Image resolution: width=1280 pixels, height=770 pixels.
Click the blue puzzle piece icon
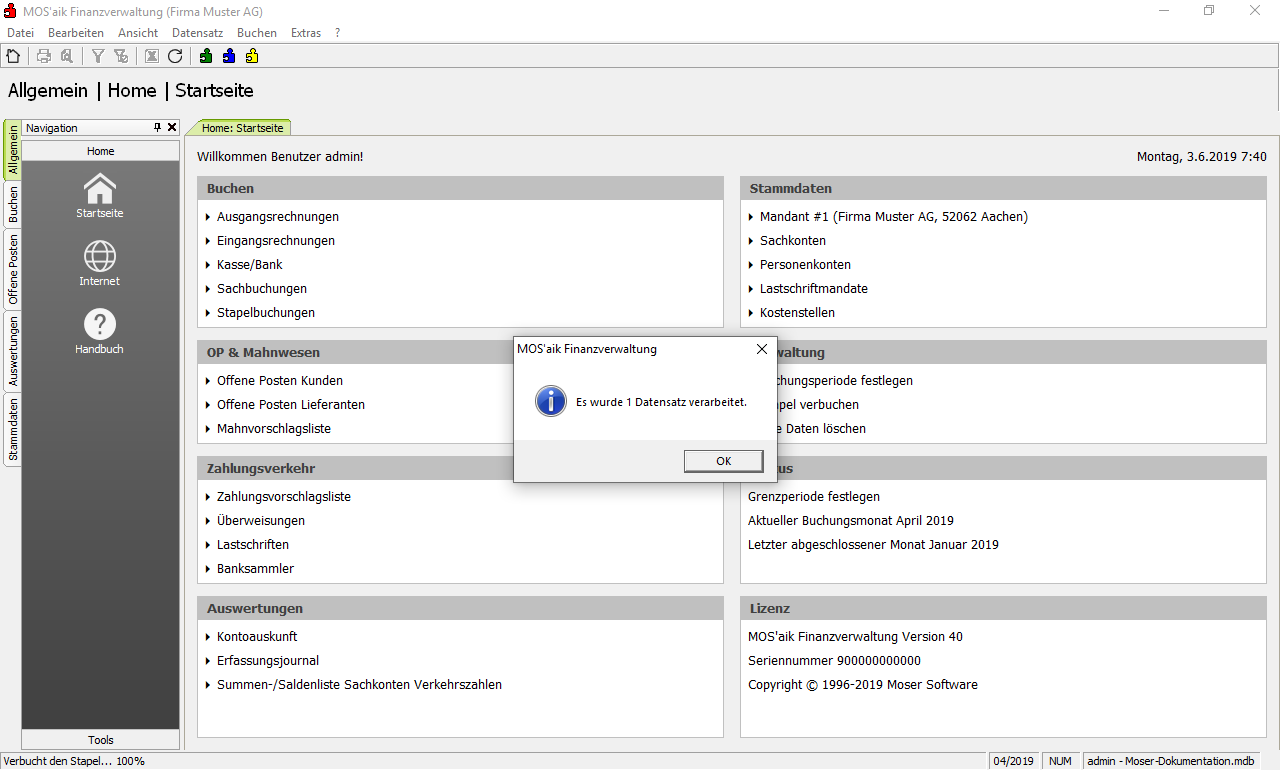click(229, 56)
